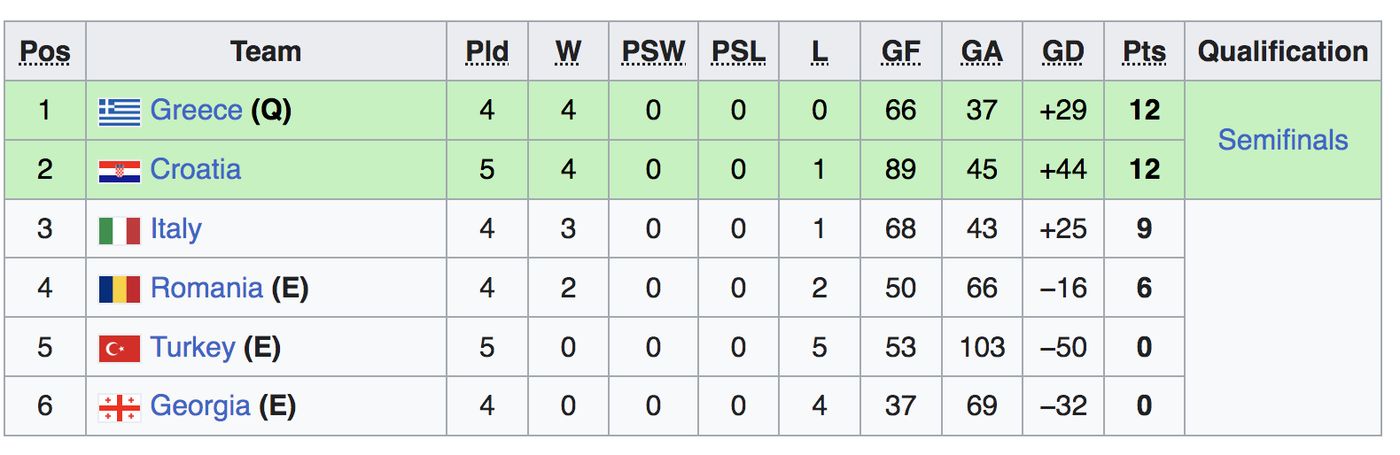
Task: Visit the Georgia team link
Action: [x=200, y=406]
